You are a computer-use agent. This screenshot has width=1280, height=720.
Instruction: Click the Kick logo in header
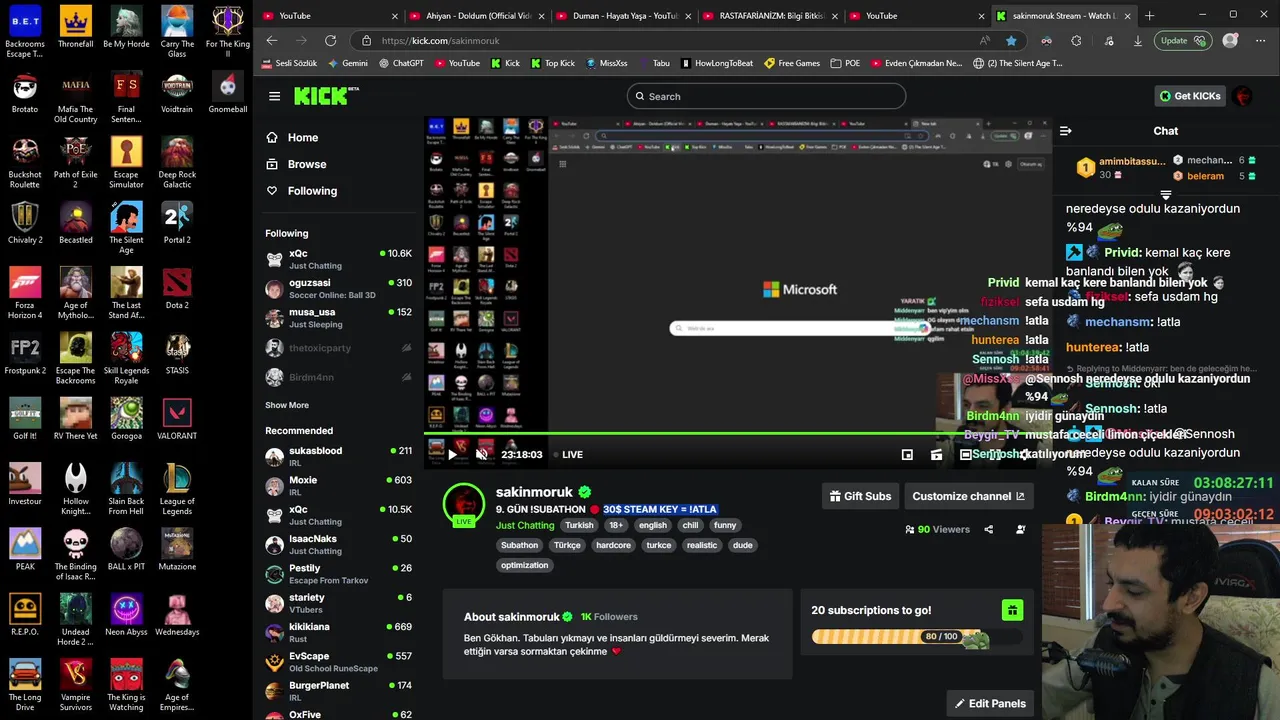coord(325,96)
